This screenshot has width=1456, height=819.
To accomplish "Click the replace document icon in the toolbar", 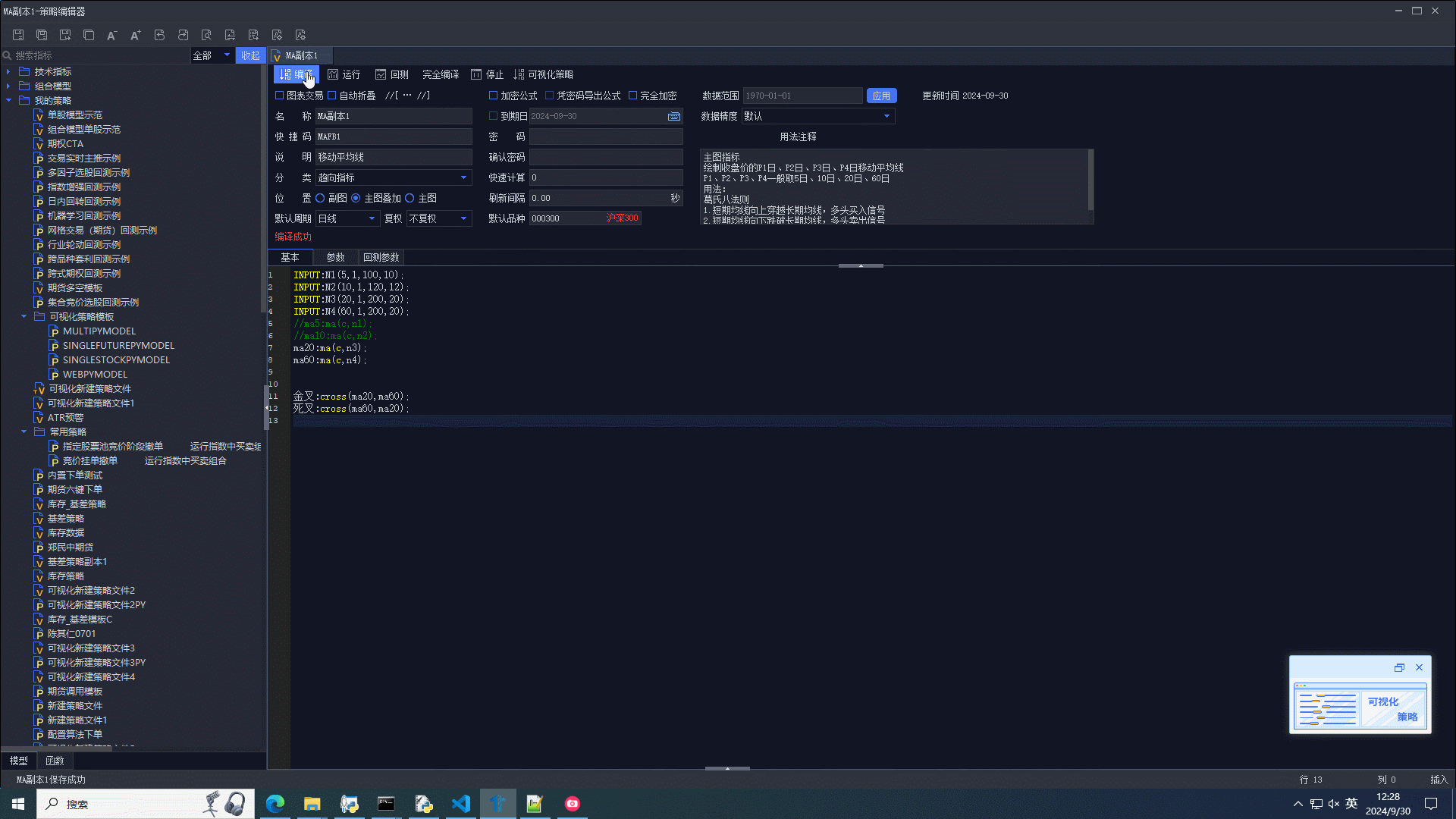I will 230,35.
